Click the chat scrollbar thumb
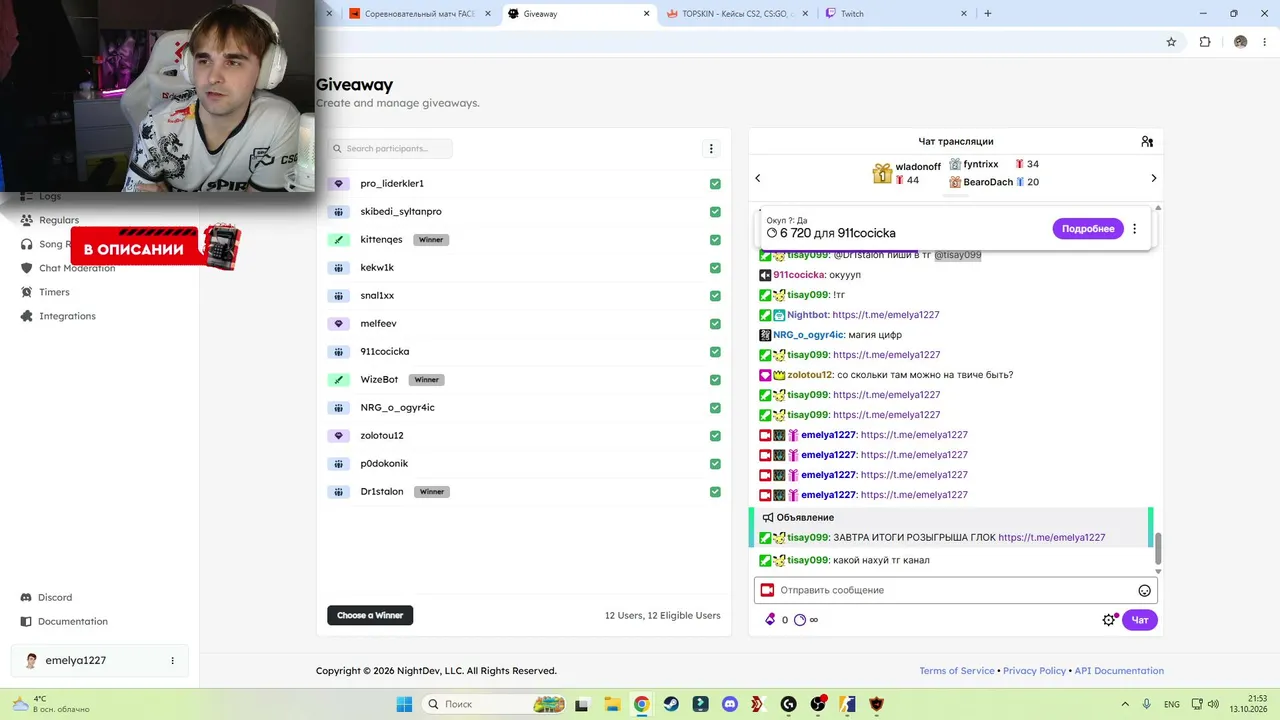The image size is (1280, 720). [x=1159, y=548]
